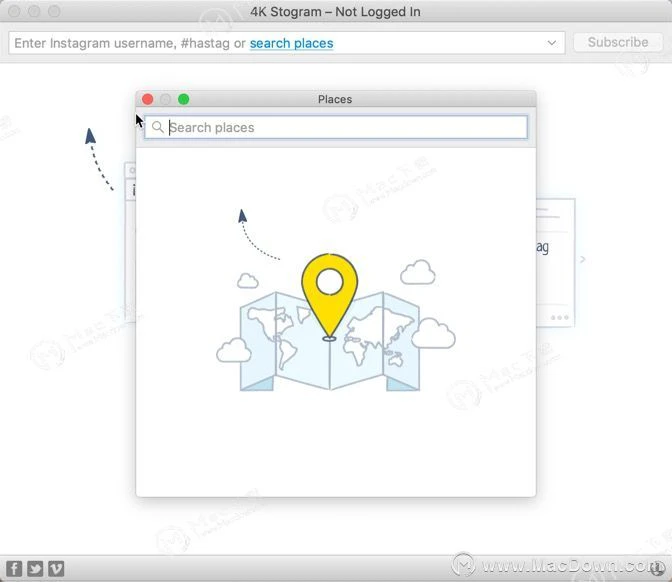
Task: Click the Instagram username input field
Action: 286,43
